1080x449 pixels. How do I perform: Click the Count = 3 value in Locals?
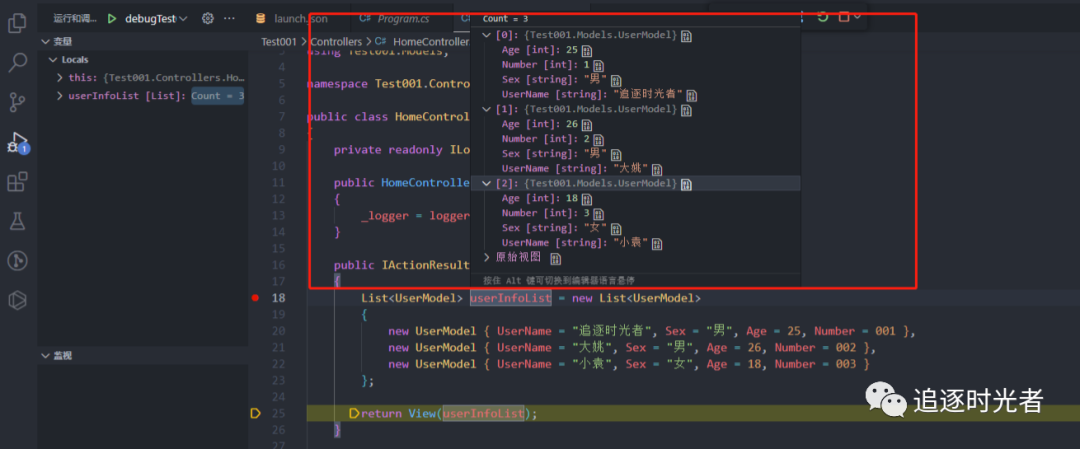[x=218, y=96]
